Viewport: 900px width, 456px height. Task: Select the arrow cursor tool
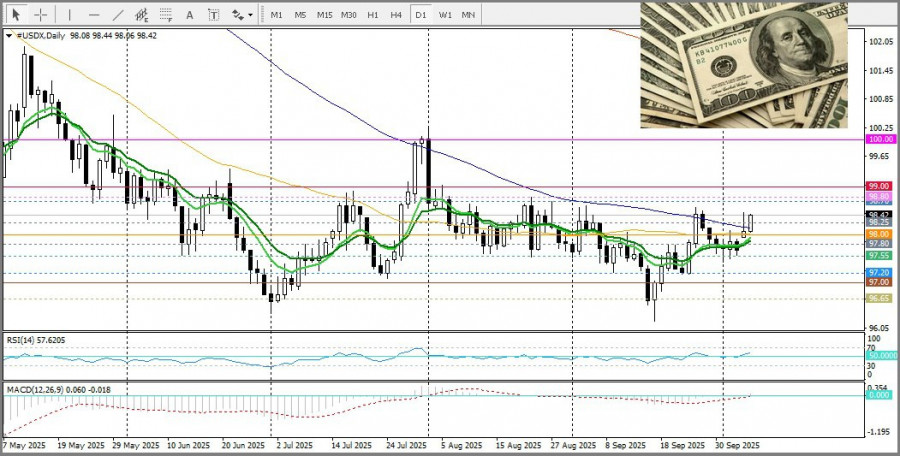tap(16, 15)
